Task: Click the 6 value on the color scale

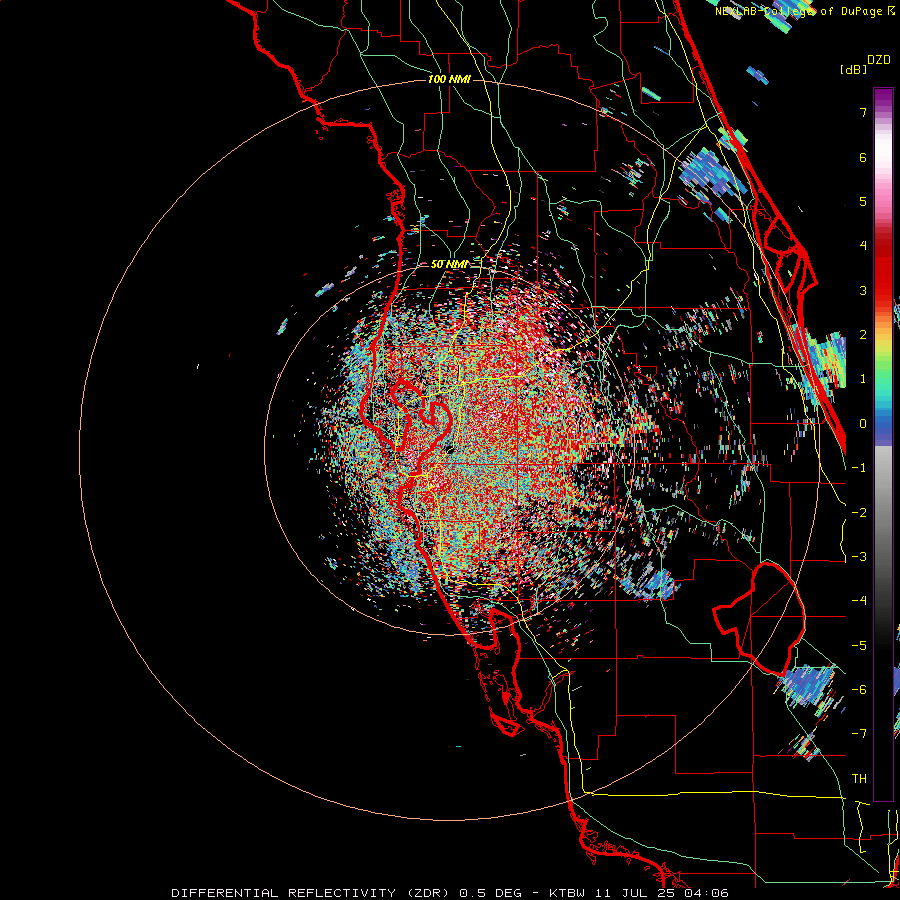Action: 863,157
